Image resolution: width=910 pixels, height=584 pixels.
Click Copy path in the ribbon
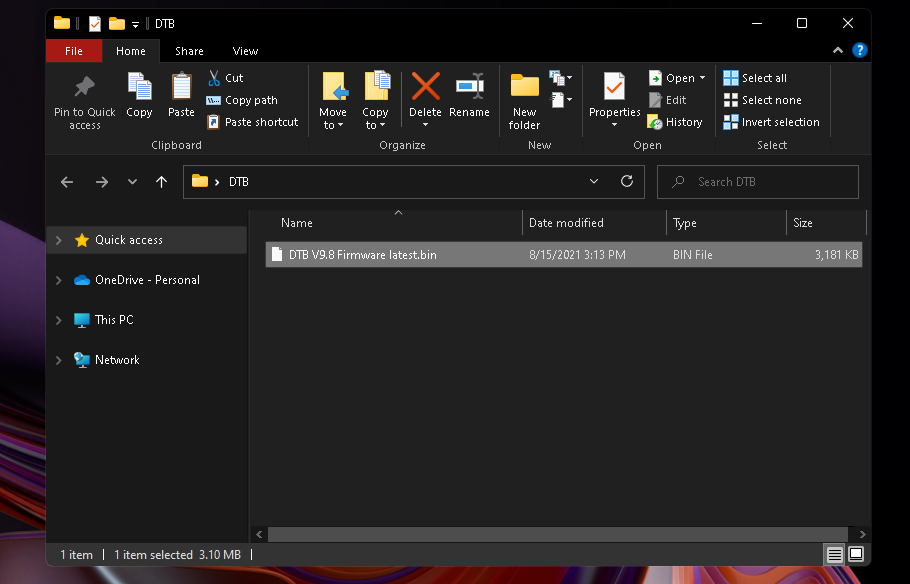coord(243,100)
